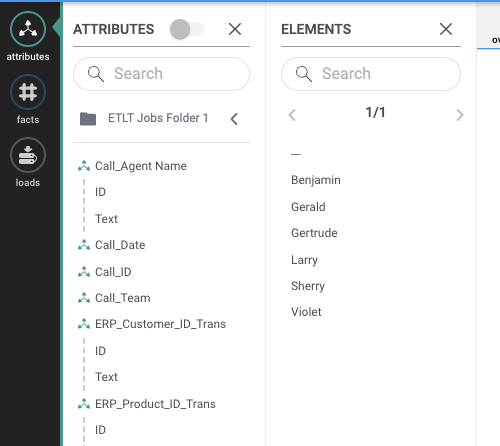The height and width of the screenshot is (446, 500).
Task: Close the Elements panel
Action: coord(446,29)
